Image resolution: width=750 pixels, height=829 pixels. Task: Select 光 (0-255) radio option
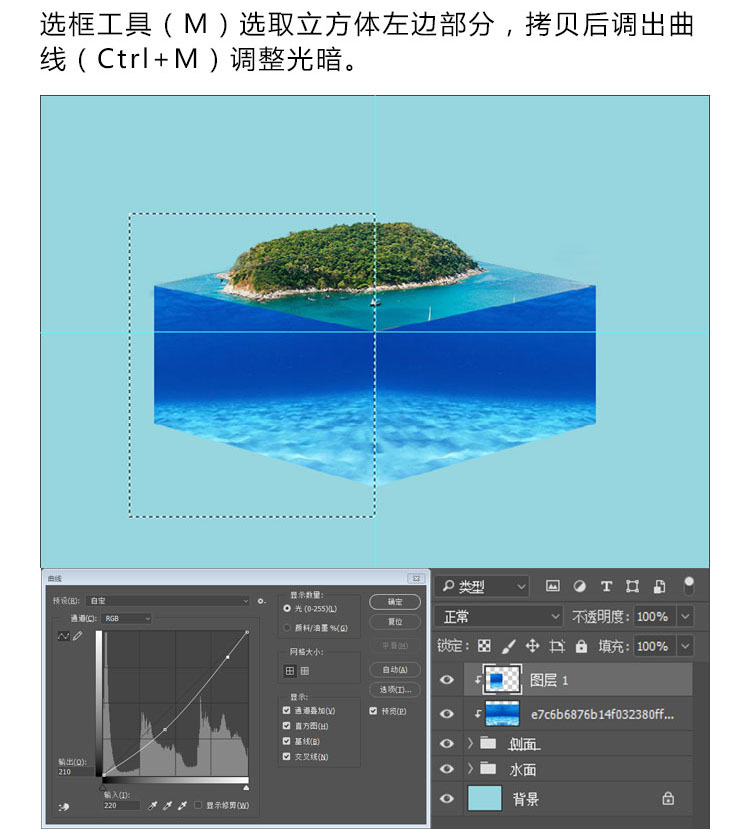coord(287,609)
